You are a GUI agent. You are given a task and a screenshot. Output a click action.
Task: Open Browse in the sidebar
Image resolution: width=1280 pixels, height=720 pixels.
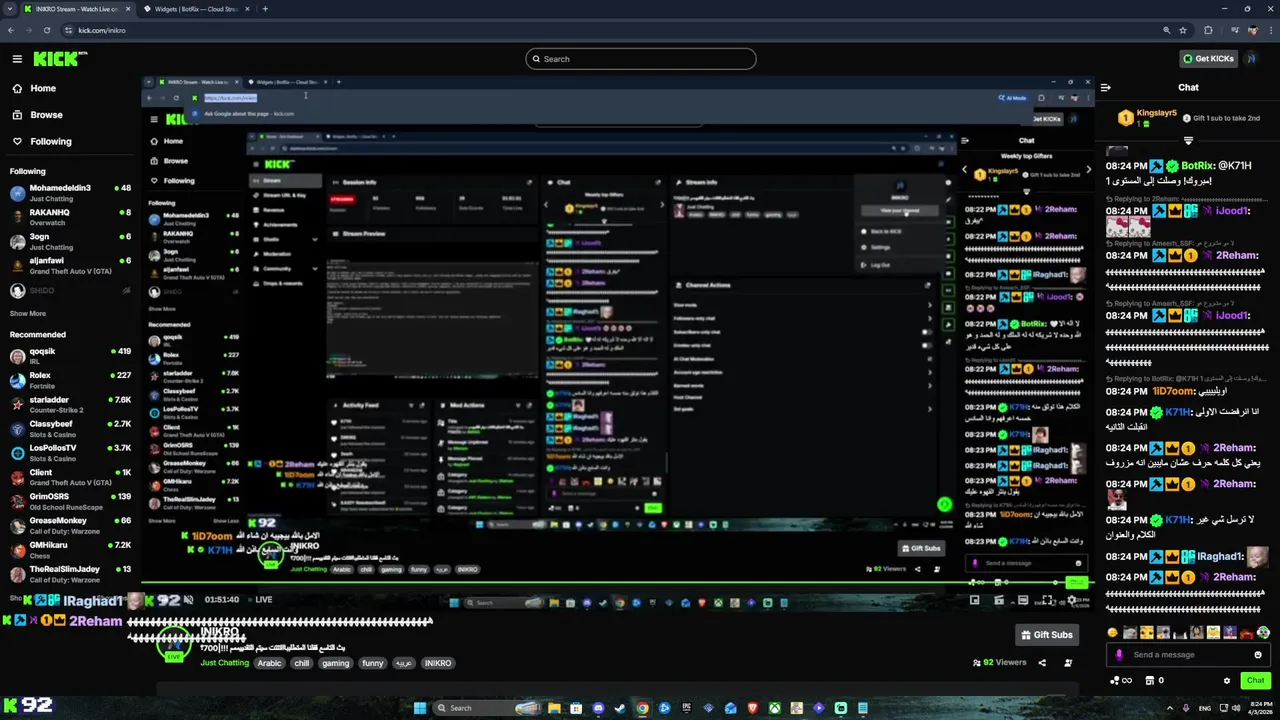[x=46, y=115]
